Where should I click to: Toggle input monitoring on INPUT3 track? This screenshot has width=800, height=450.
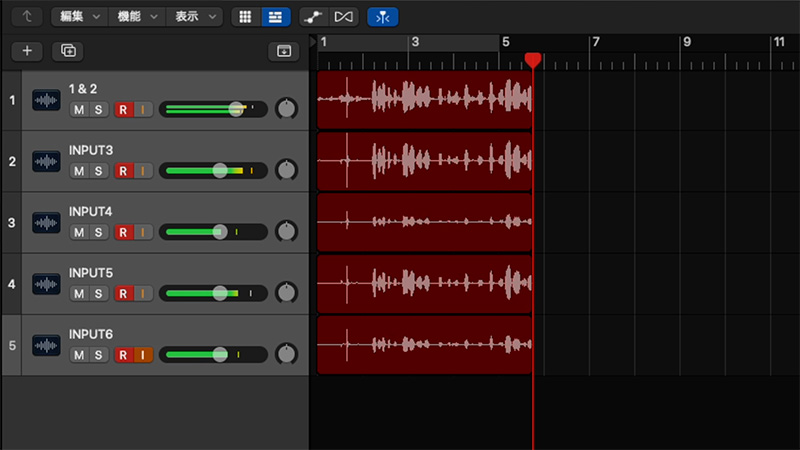(143, 171)
